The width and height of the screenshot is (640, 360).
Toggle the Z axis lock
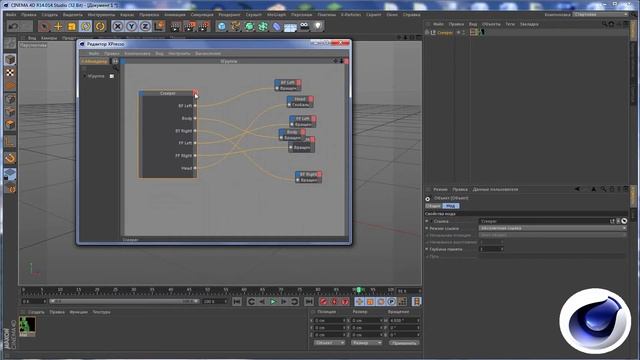[x=145, y=27]
